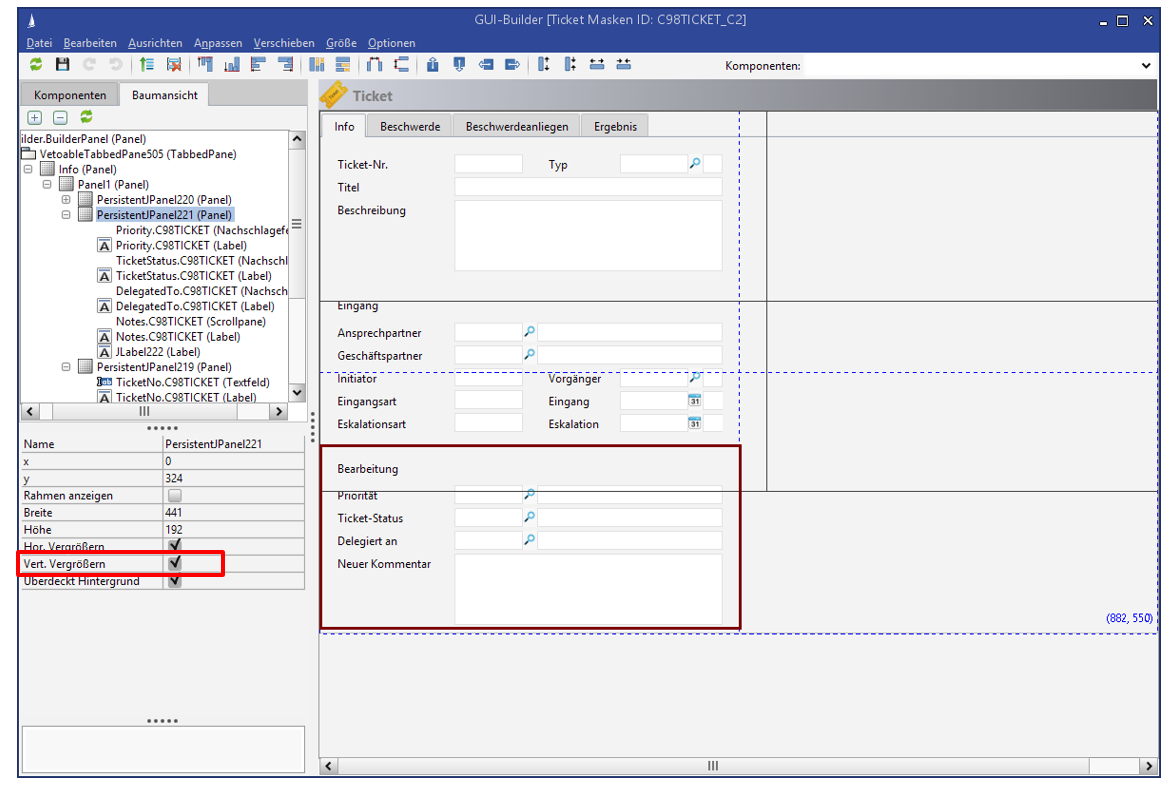Uncheck the Vert. Vergrößern checkbox

click(x=175, y=564)
